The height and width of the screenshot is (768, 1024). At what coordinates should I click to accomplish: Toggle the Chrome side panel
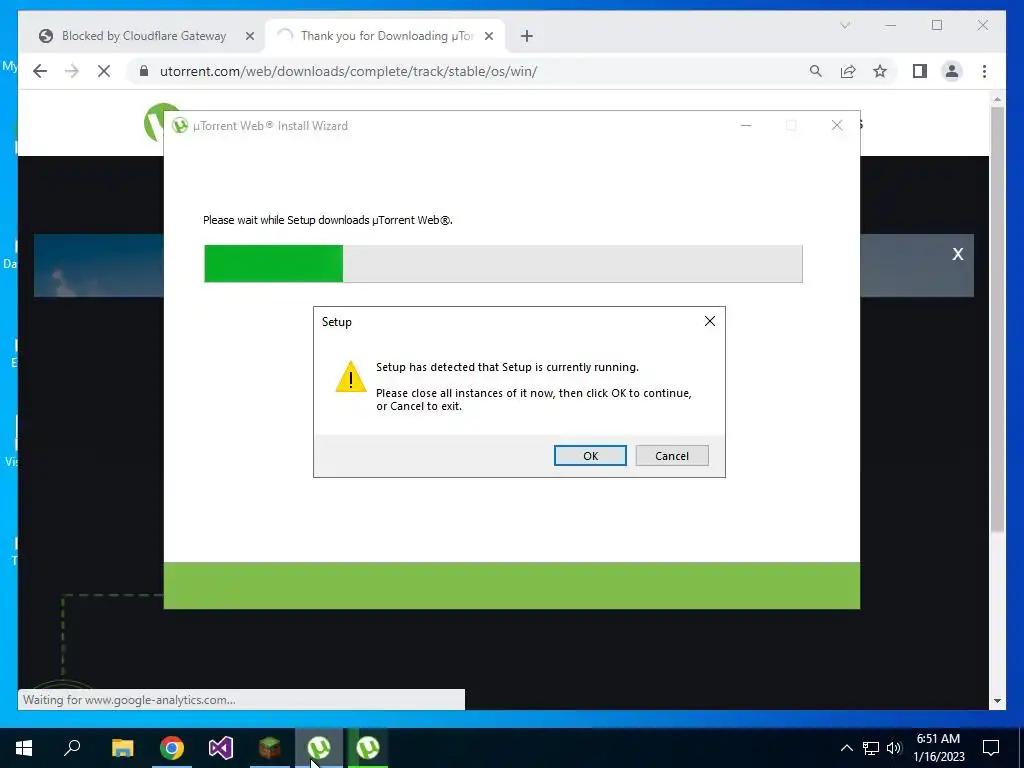point(920,71)
